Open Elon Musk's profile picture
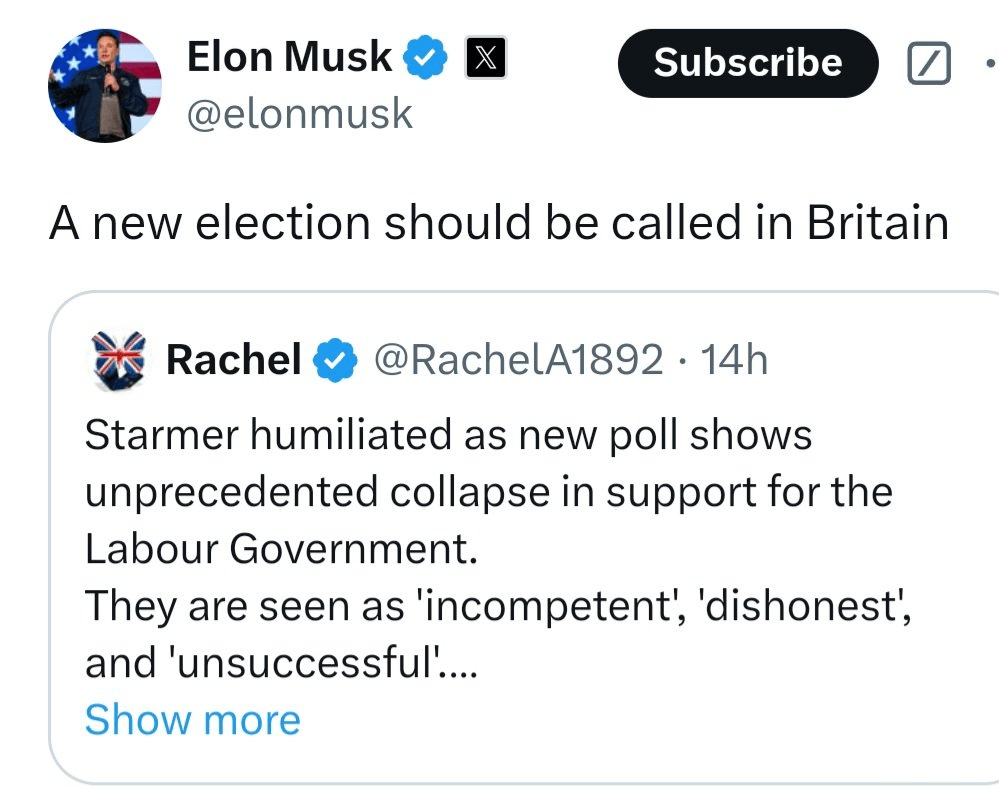Screen dimensions: 999x788 point(104,86)
